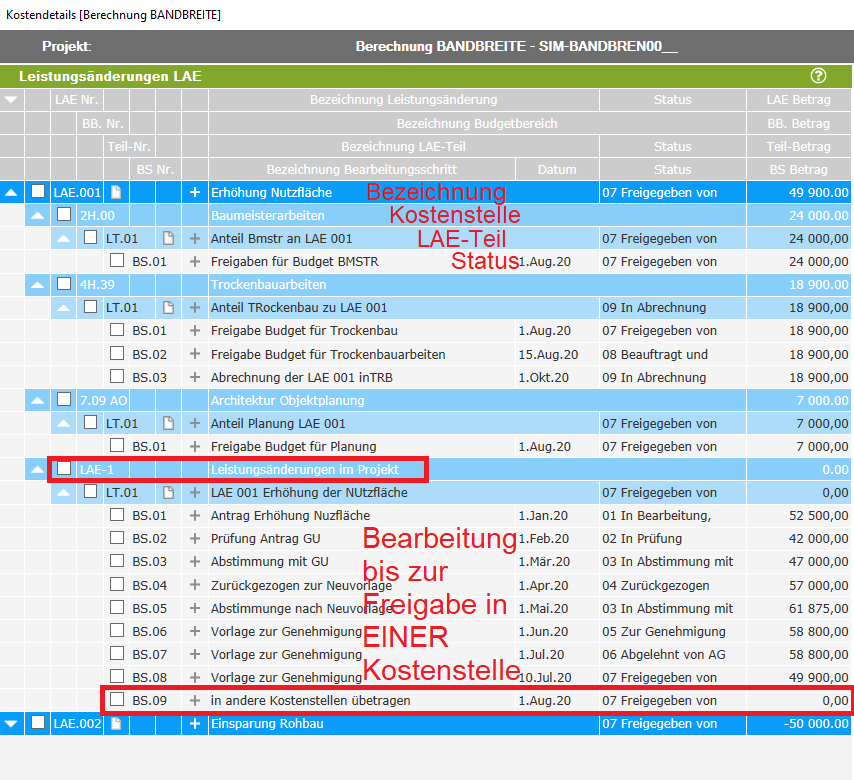Expand the LAE.002 Einsparung Rohbau row
The width and height of the screenshot is (854, 780).
[x=12, y=723]
